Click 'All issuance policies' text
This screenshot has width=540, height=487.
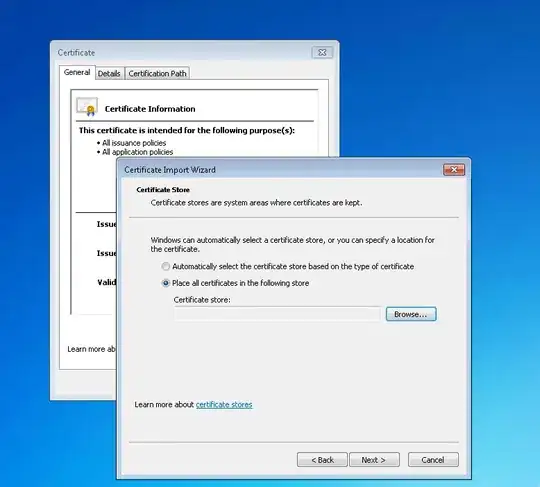134,143
